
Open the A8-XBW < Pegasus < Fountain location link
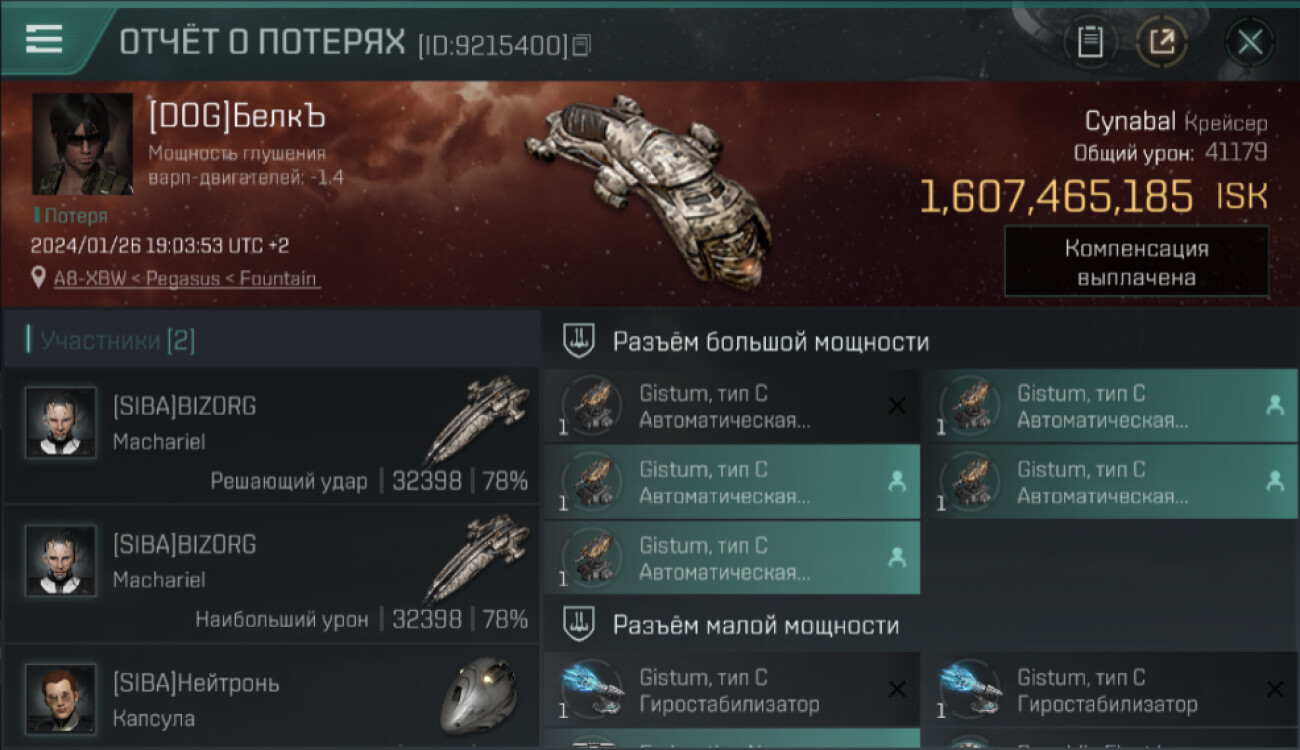187,279
